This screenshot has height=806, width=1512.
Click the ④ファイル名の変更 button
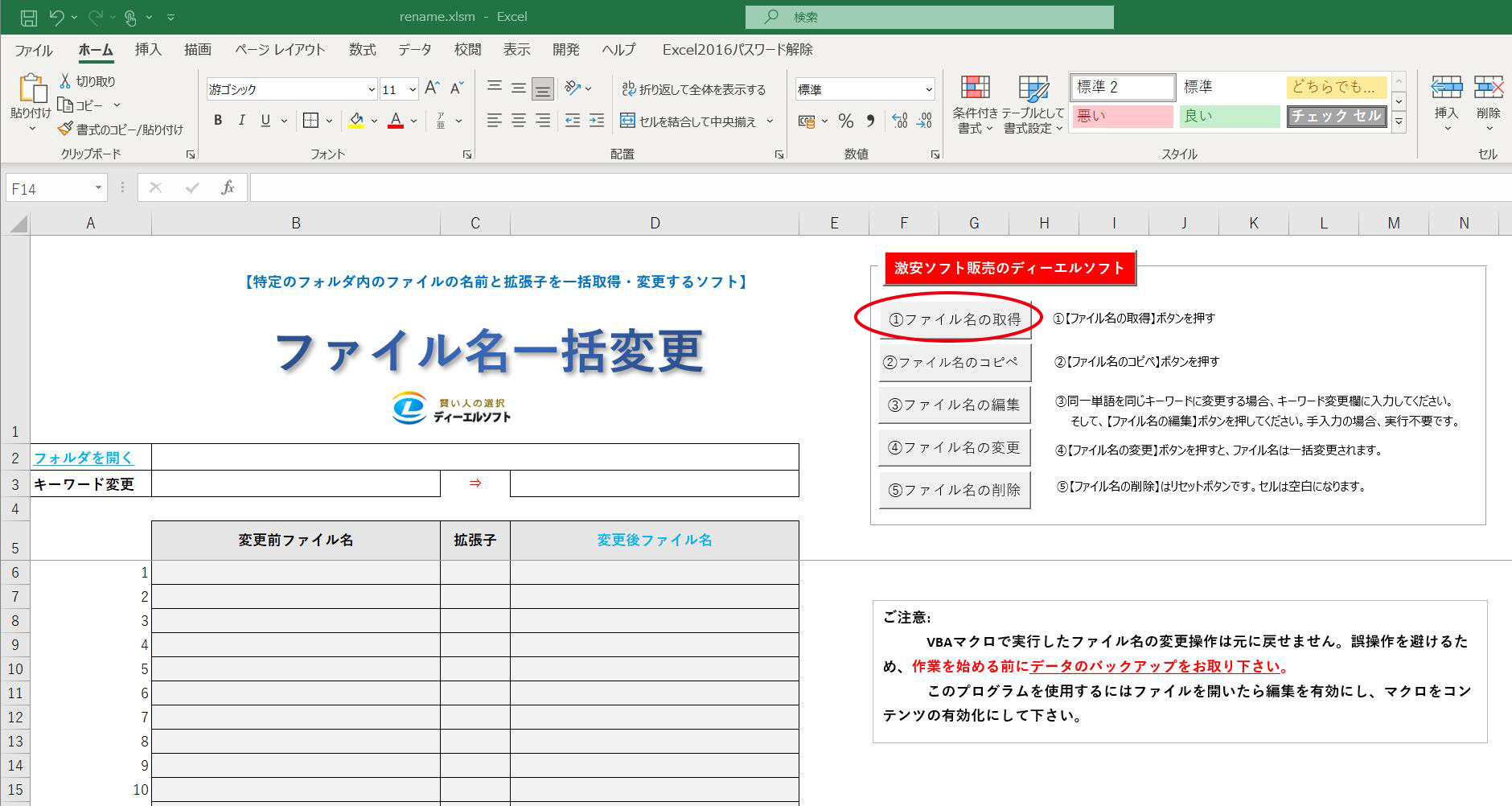[955, 447]
